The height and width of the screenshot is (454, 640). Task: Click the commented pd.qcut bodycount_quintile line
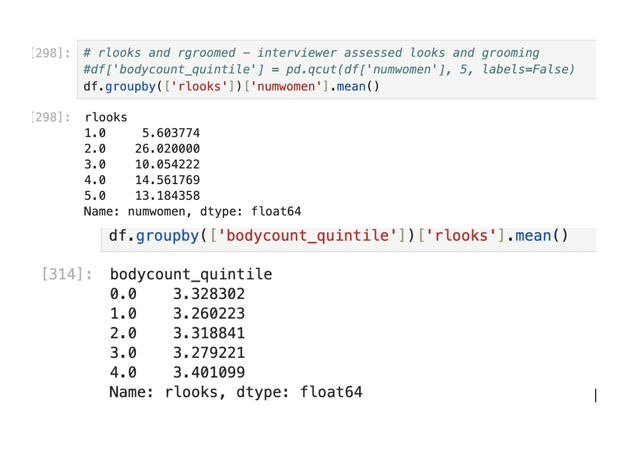click(x=329, y=69)
